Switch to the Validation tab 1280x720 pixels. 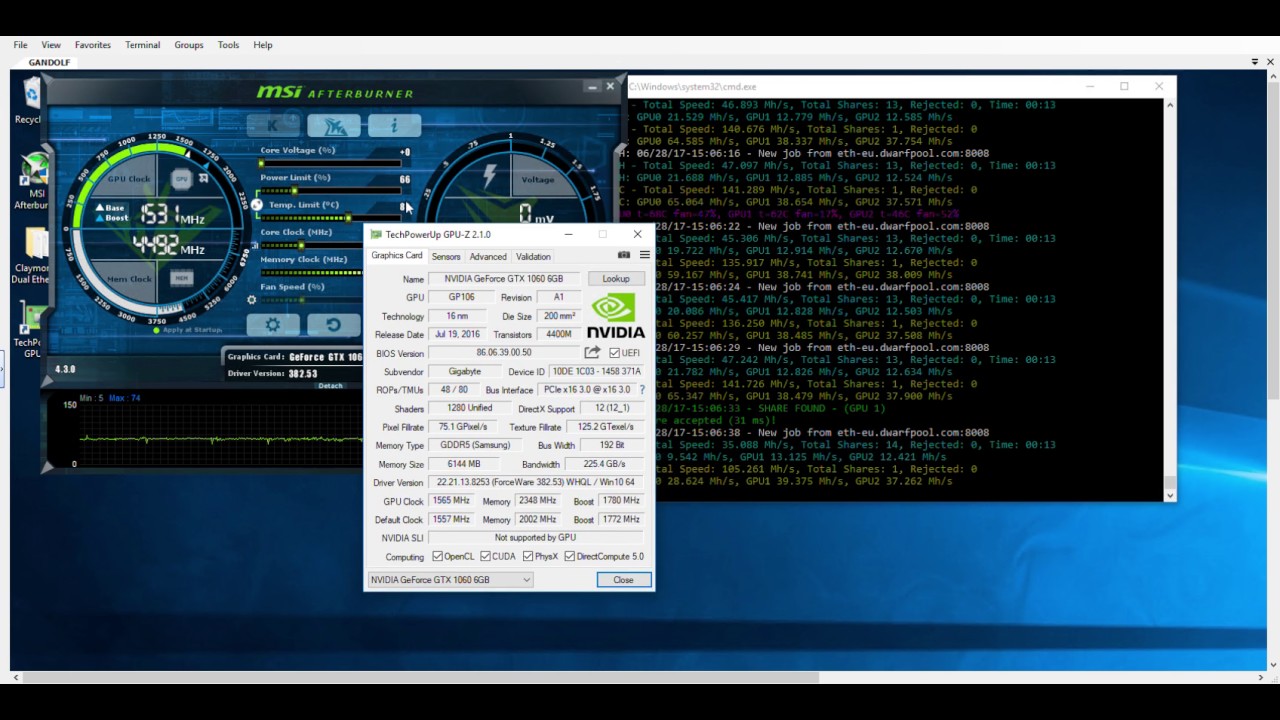click(533, 257)
